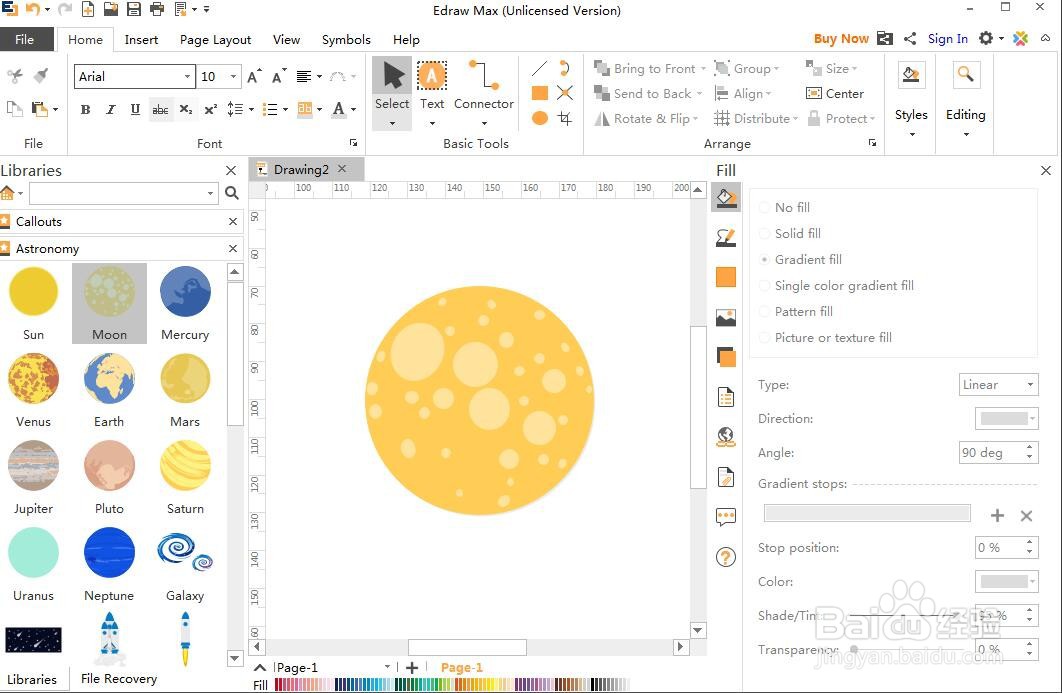The width and height of the screenshot is (1062, 693).
Task: Click the Buy Now link
Action: (841, 39)
